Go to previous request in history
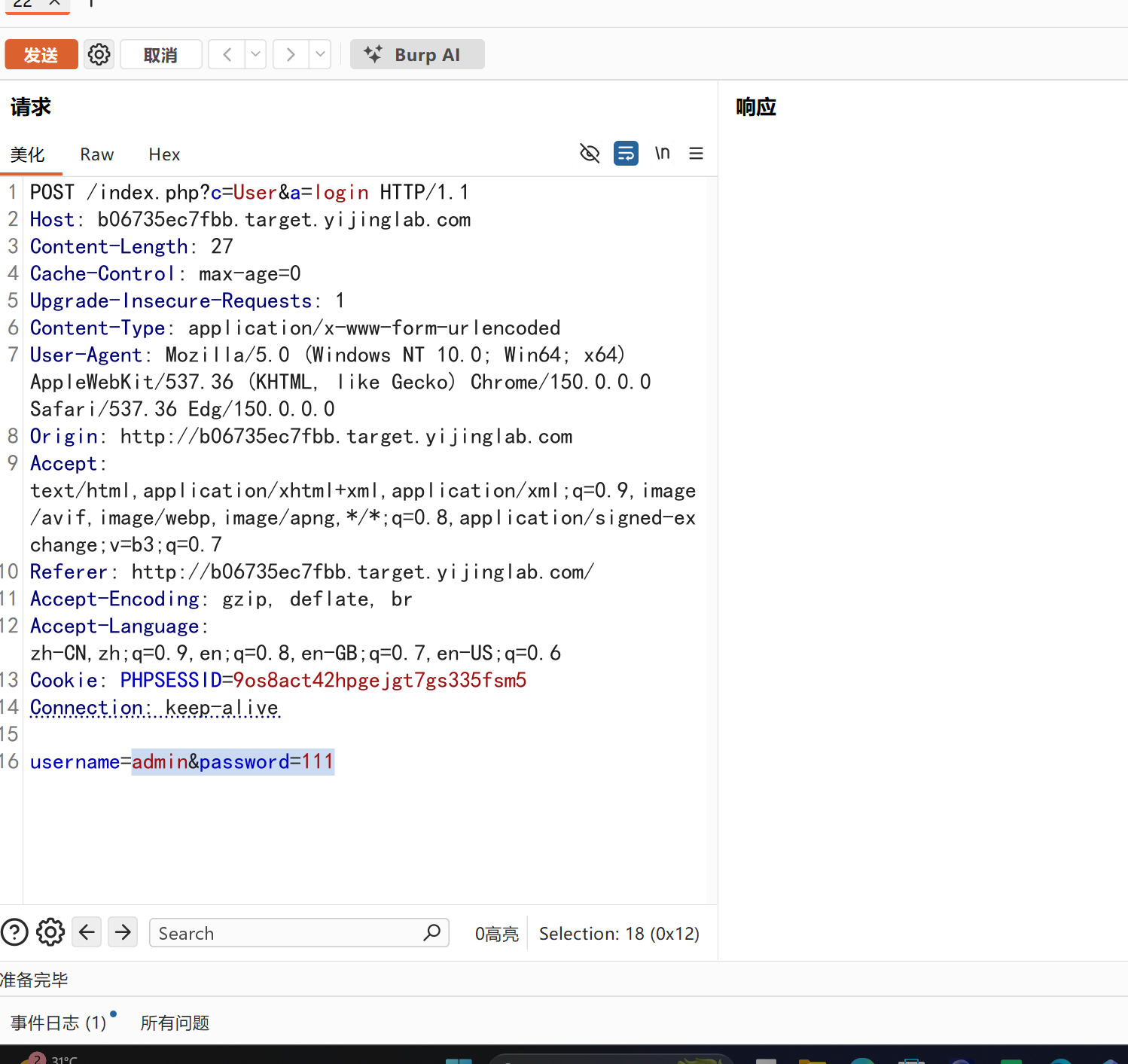This screenshot has height=1064, width=1128. coord(227,54)
